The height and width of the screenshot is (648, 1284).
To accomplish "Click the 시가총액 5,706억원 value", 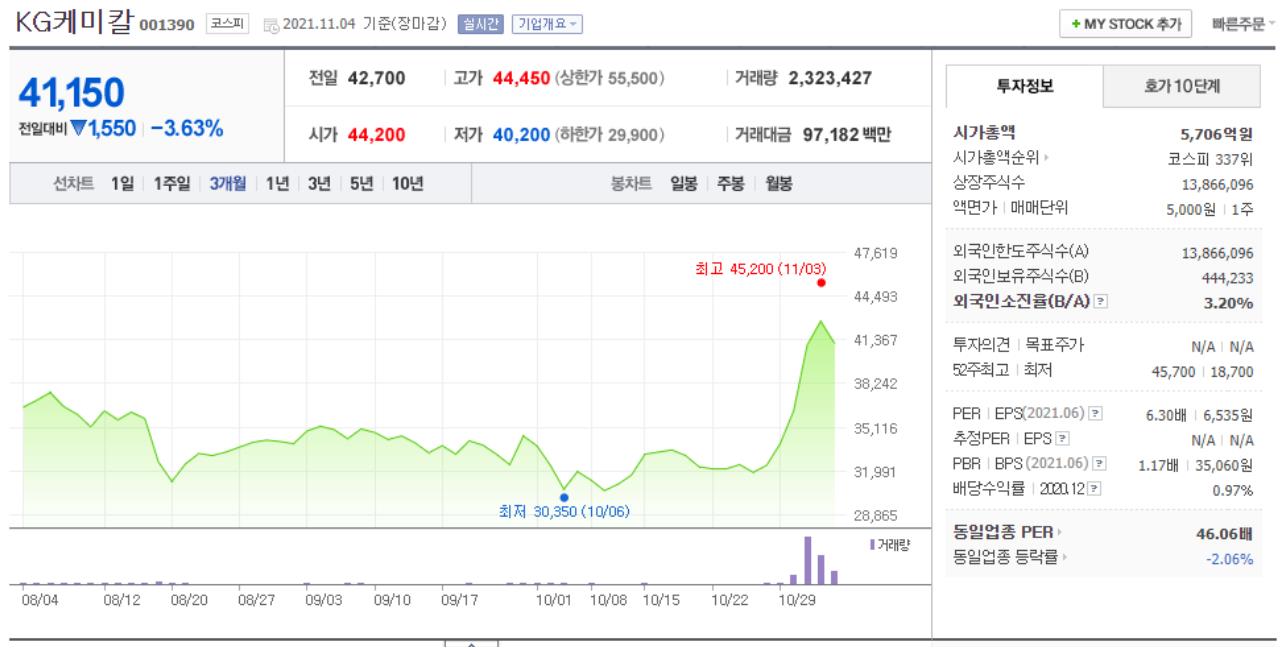I will click(x=1217, y=132).
